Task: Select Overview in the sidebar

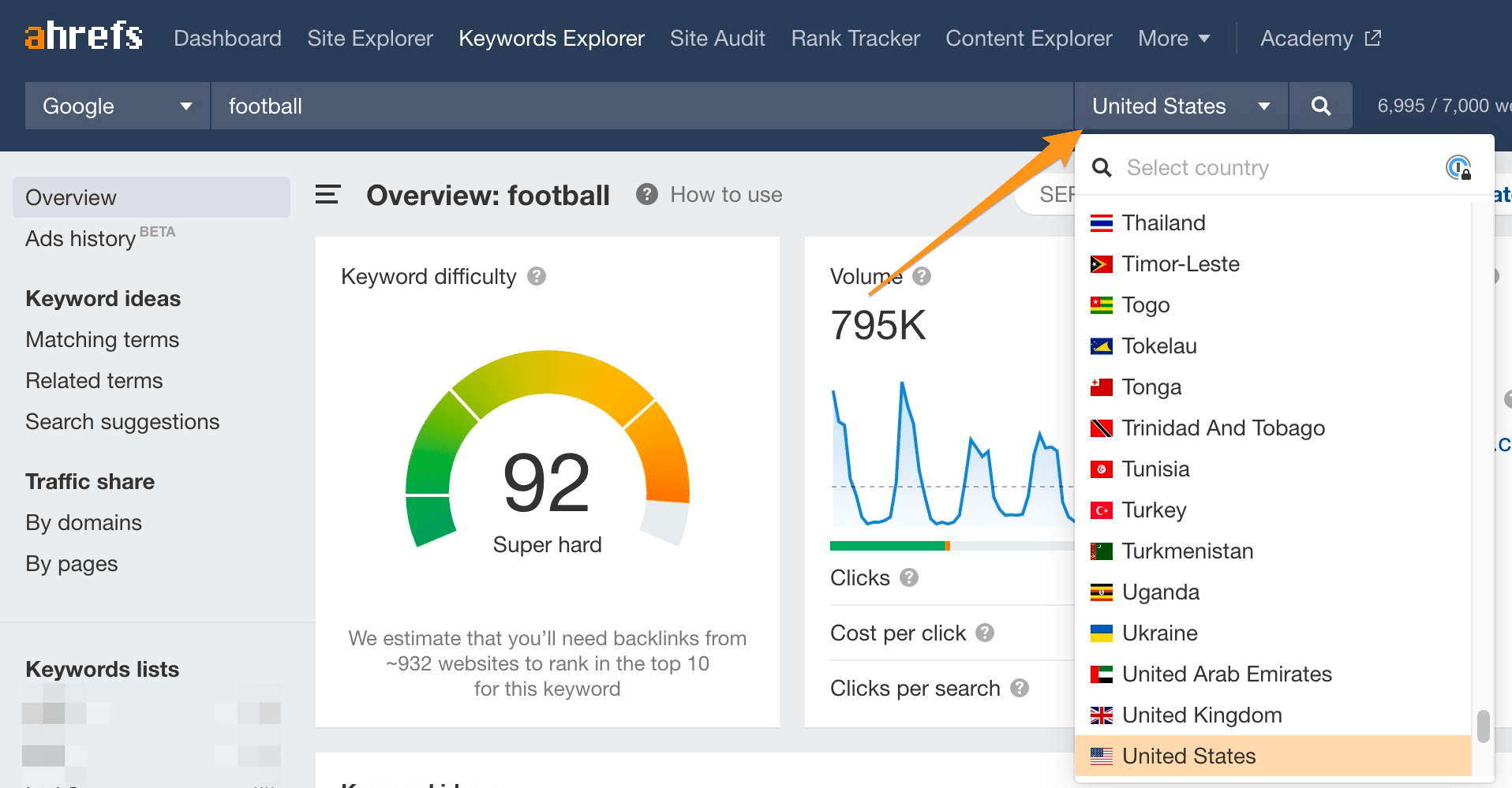Action: (x=152, y=197)
